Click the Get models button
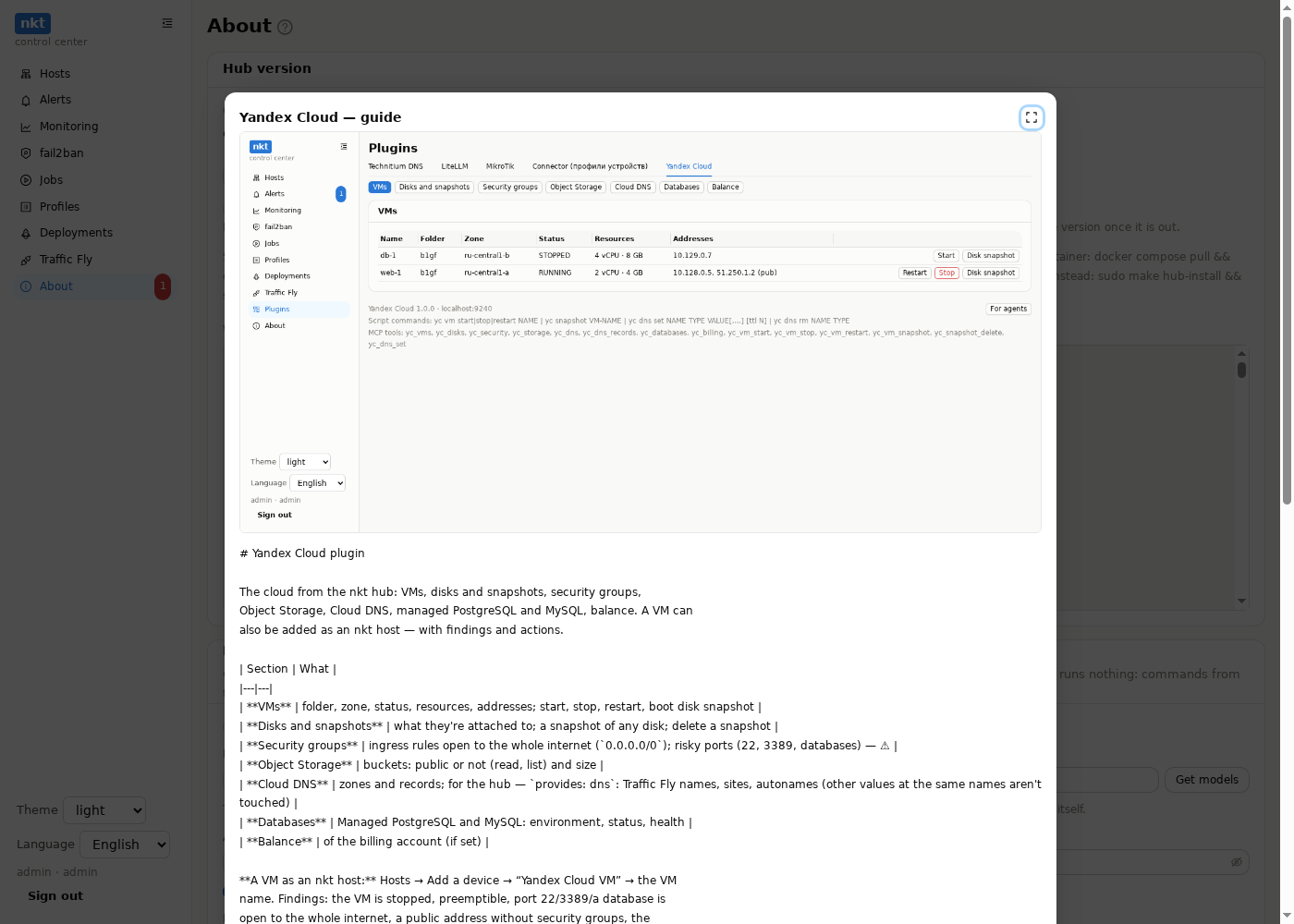The height and width of the screenshot is (924, 1294). click(x=1206, y=780)
